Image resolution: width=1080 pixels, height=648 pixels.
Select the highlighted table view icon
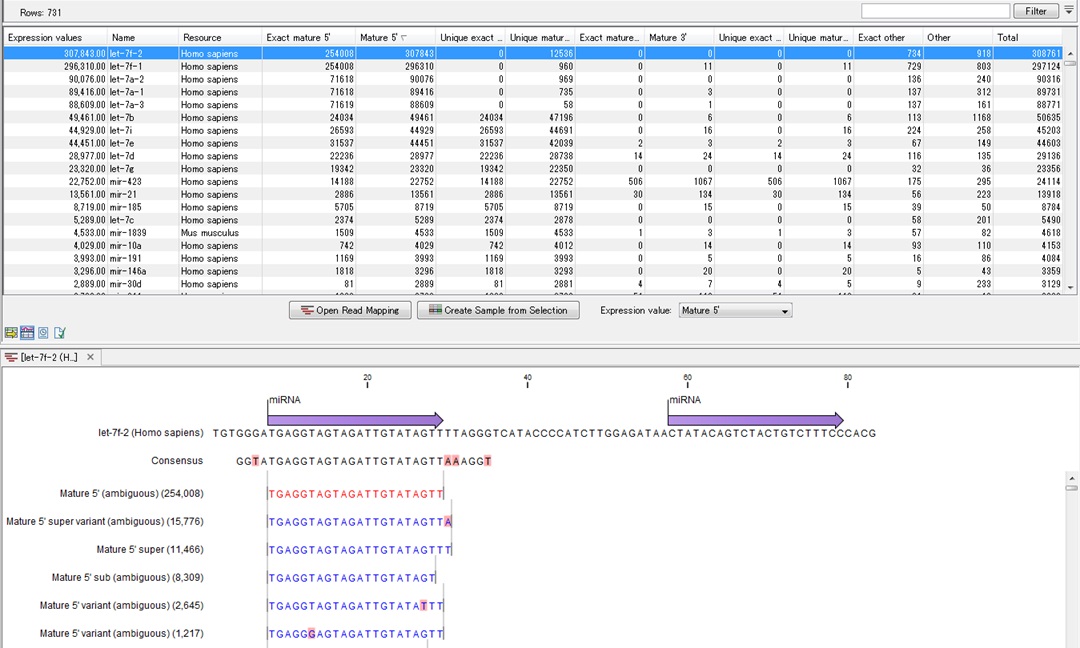click(x=27, y=333)
